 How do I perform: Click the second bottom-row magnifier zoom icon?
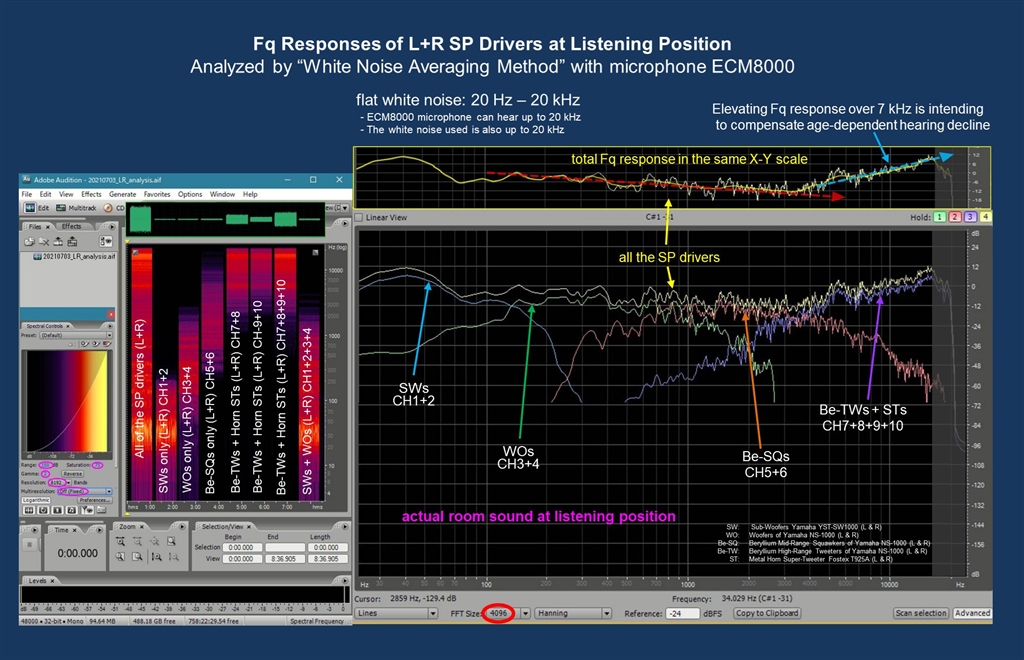(136, 556)
